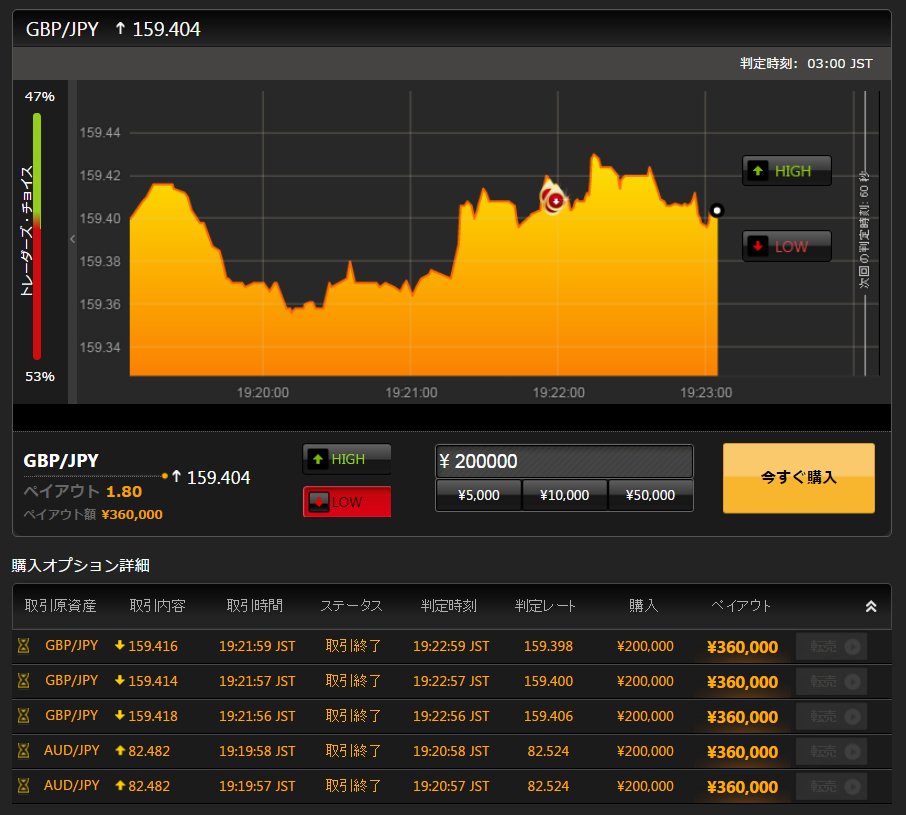Click hourglass icon of GBP/JPY 159.416 row
906x815 pixels.
[24, 646]
